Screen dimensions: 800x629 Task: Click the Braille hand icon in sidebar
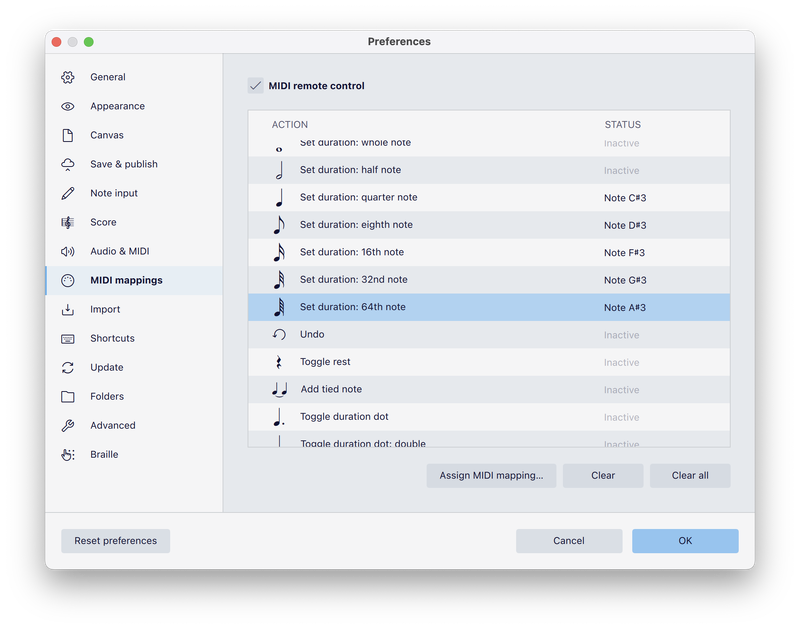tap(68, 455)
